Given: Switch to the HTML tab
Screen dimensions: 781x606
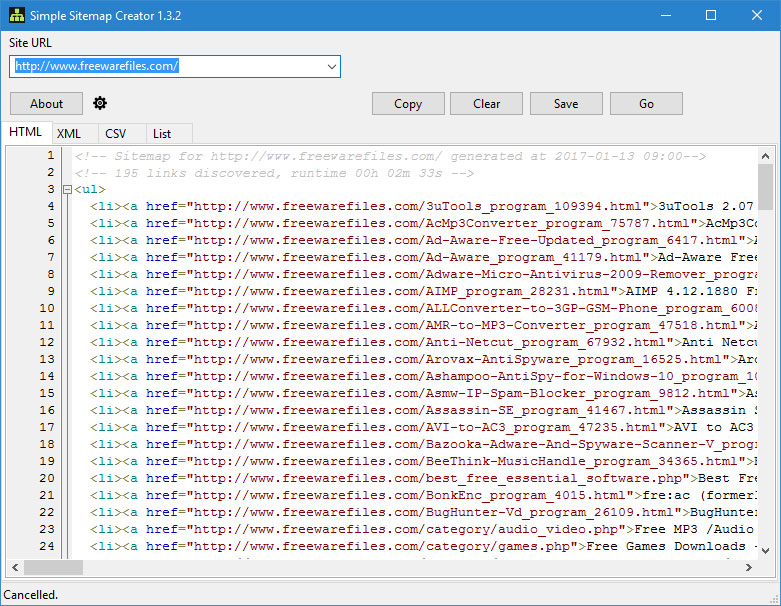Looking at the screenshot, I should (x=25, y=132).
